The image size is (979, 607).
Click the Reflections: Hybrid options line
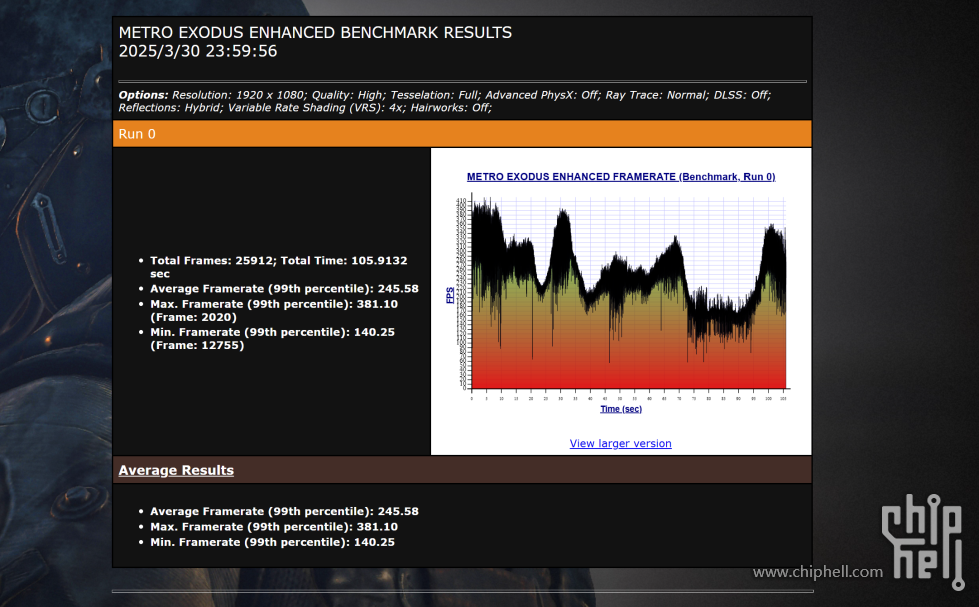point(305,107)
